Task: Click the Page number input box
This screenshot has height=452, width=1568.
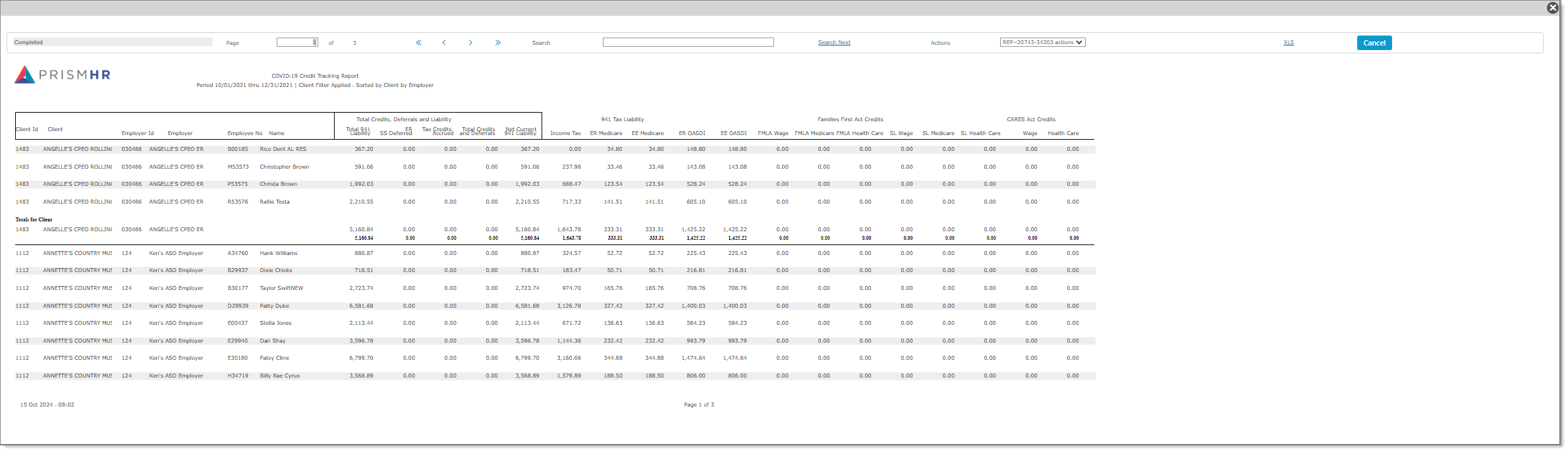Action: [x=297, y=42]
